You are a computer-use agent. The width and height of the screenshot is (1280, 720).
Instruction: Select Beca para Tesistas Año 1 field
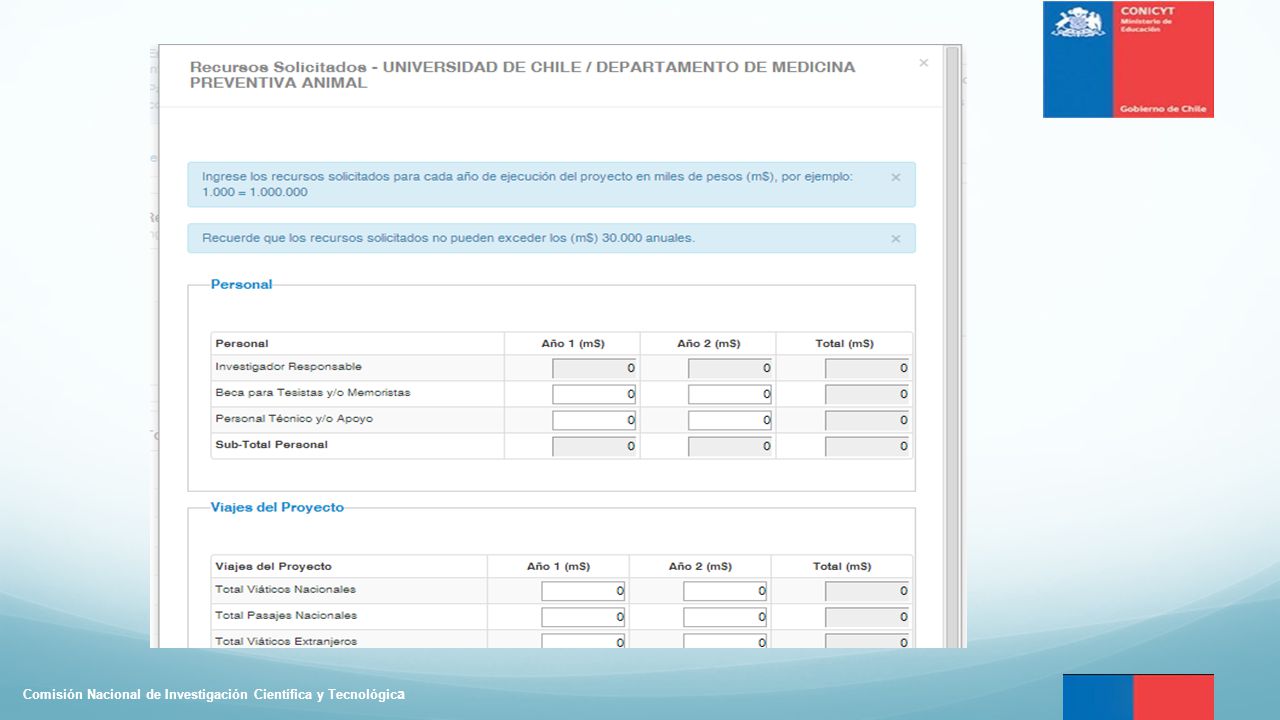[594, 394]
